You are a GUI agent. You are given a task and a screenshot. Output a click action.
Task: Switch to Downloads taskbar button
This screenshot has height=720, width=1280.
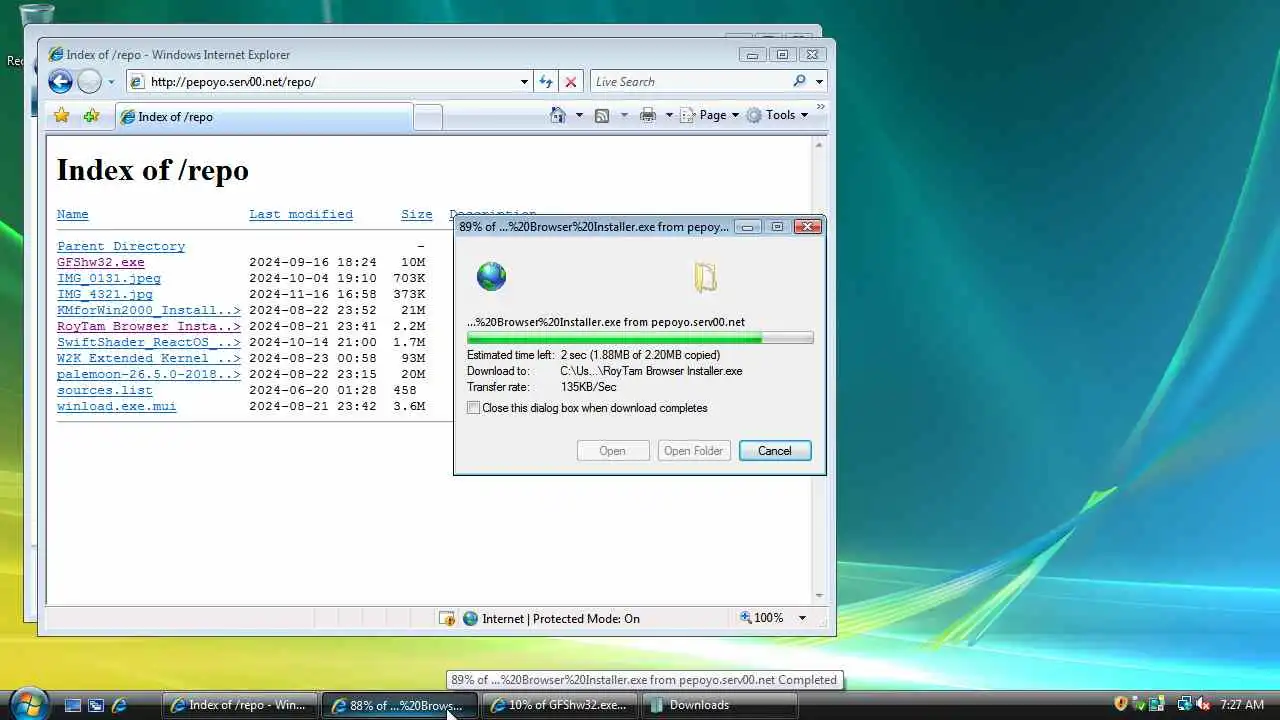(x=720, y=705)
